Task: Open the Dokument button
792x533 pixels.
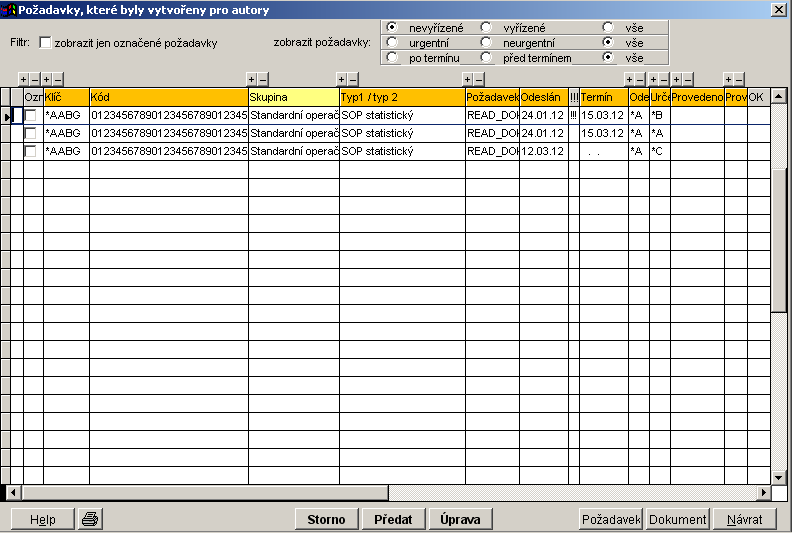Action: [x=678, y=519]
